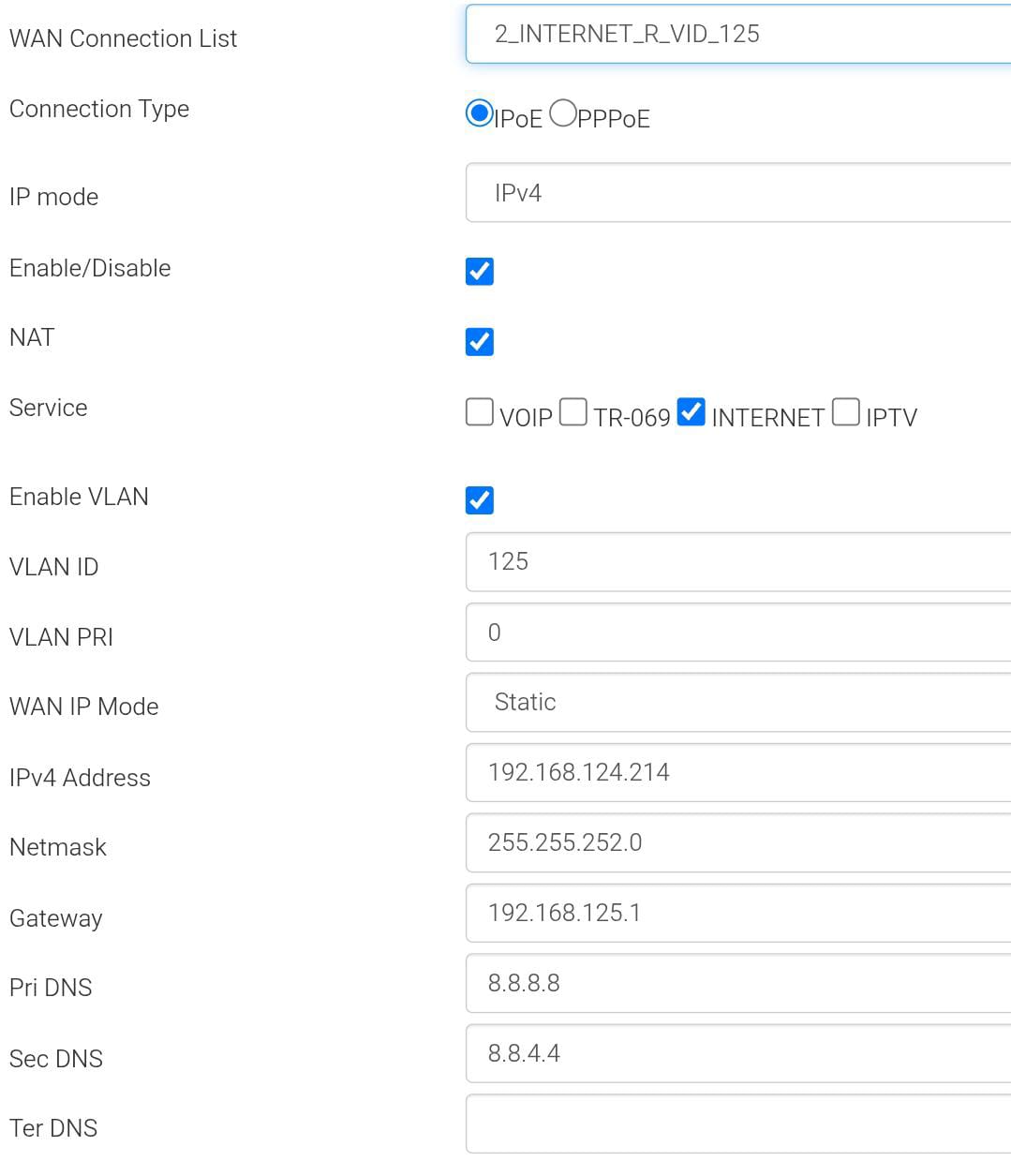Check the IPTV service box
The width and height of the screenshot is (1011, 1176).
click(x=846, y=411)
